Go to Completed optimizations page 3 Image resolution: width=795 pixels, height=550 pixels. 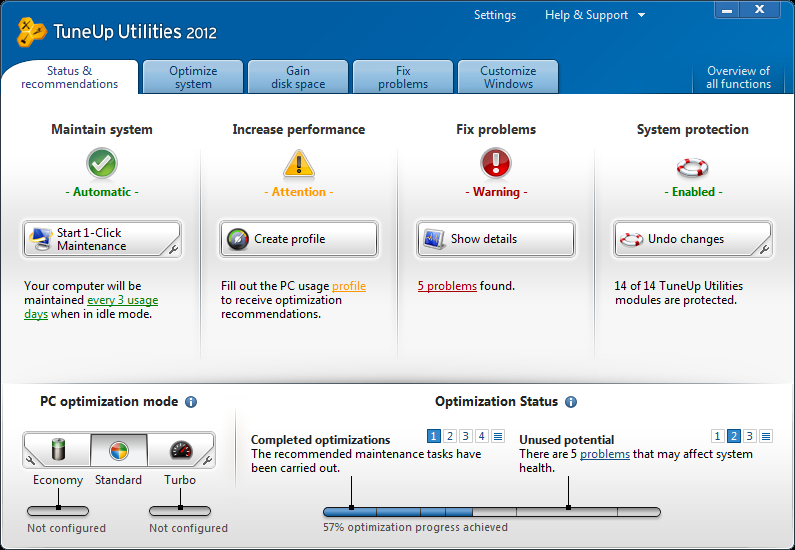click(x=466, y=436)
